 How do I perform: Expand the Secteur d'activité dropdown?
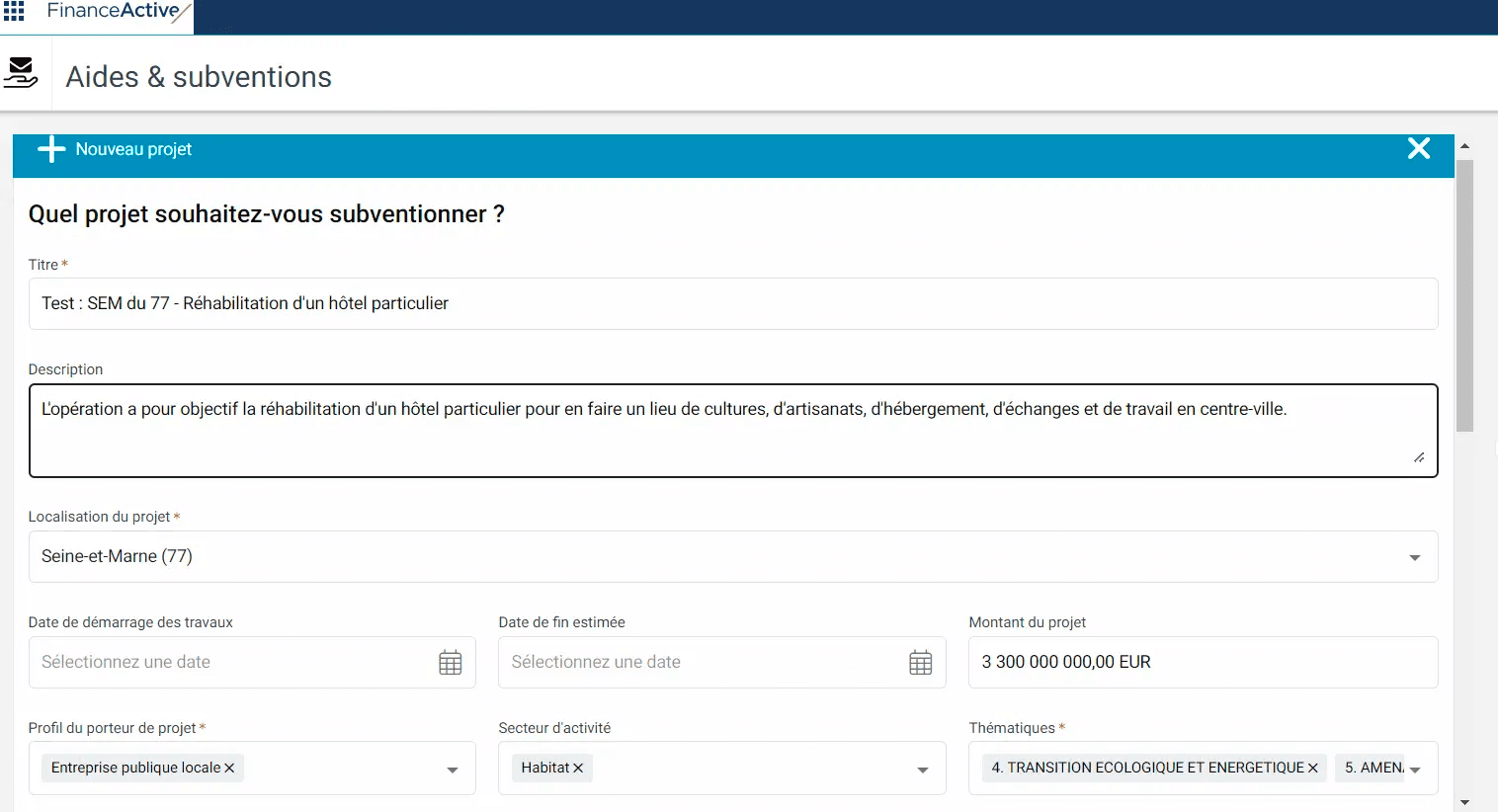[923, 771]
